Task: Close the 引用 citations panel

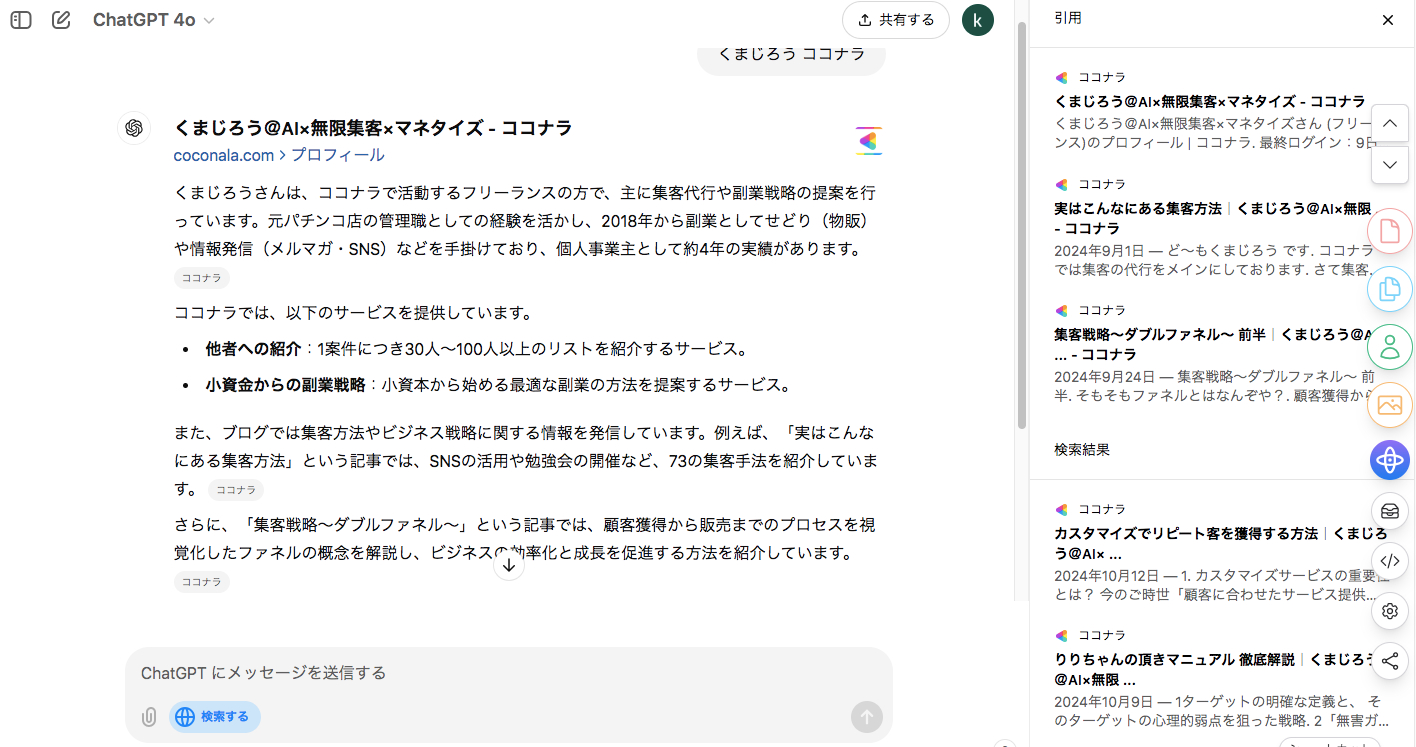Action: (1387, 20)
